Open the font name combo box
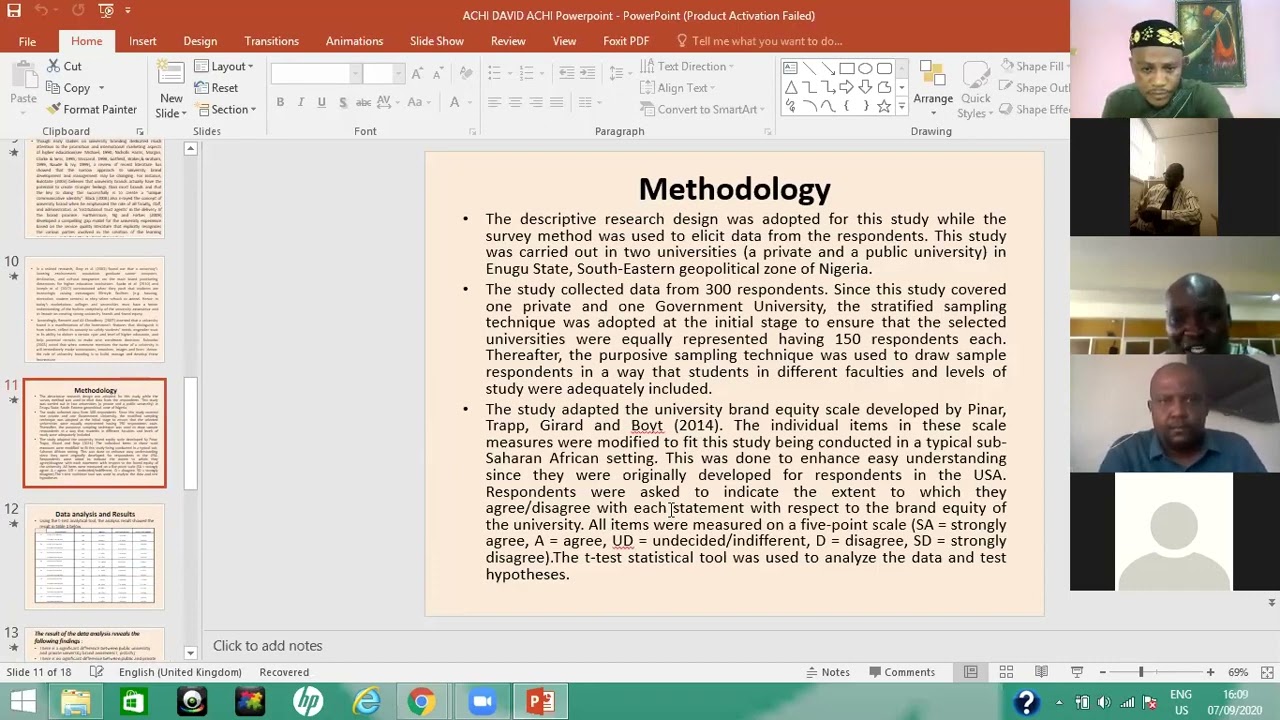This screenshot has width=1280, height=720. (x=317, y=74)
